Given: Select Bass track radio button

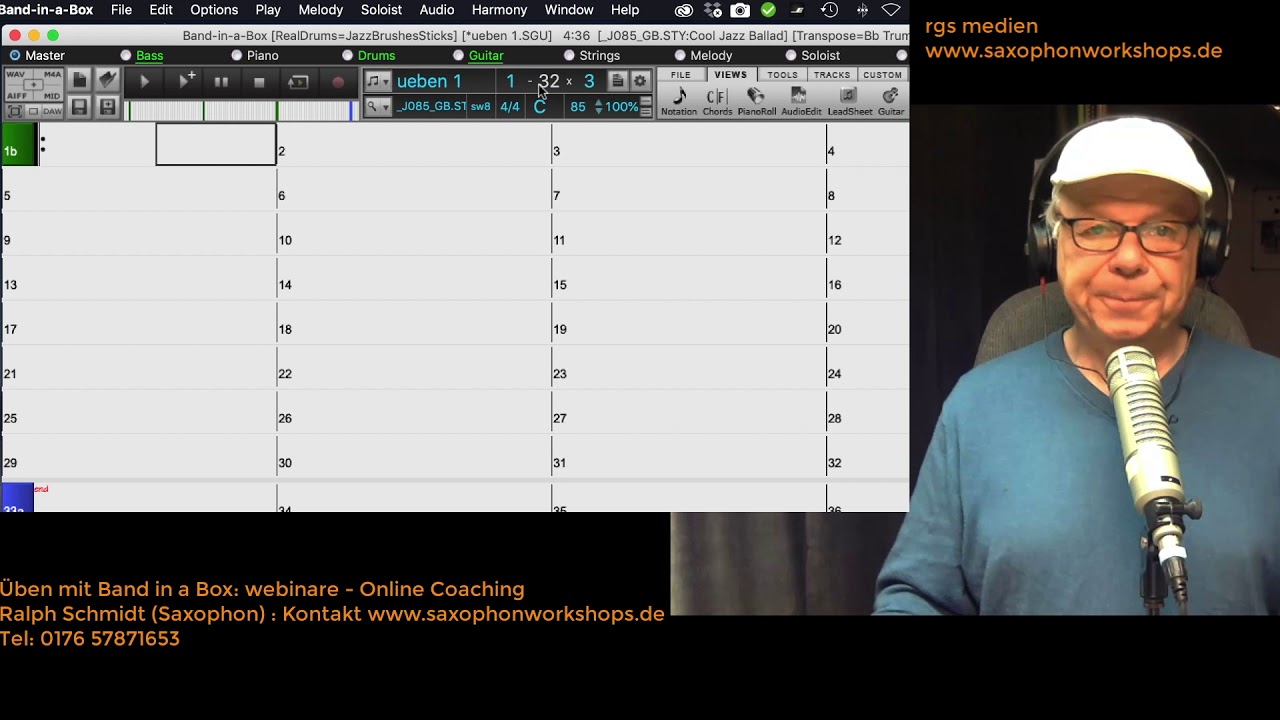Looking at the screenshot, I should (x=126, y=55).
